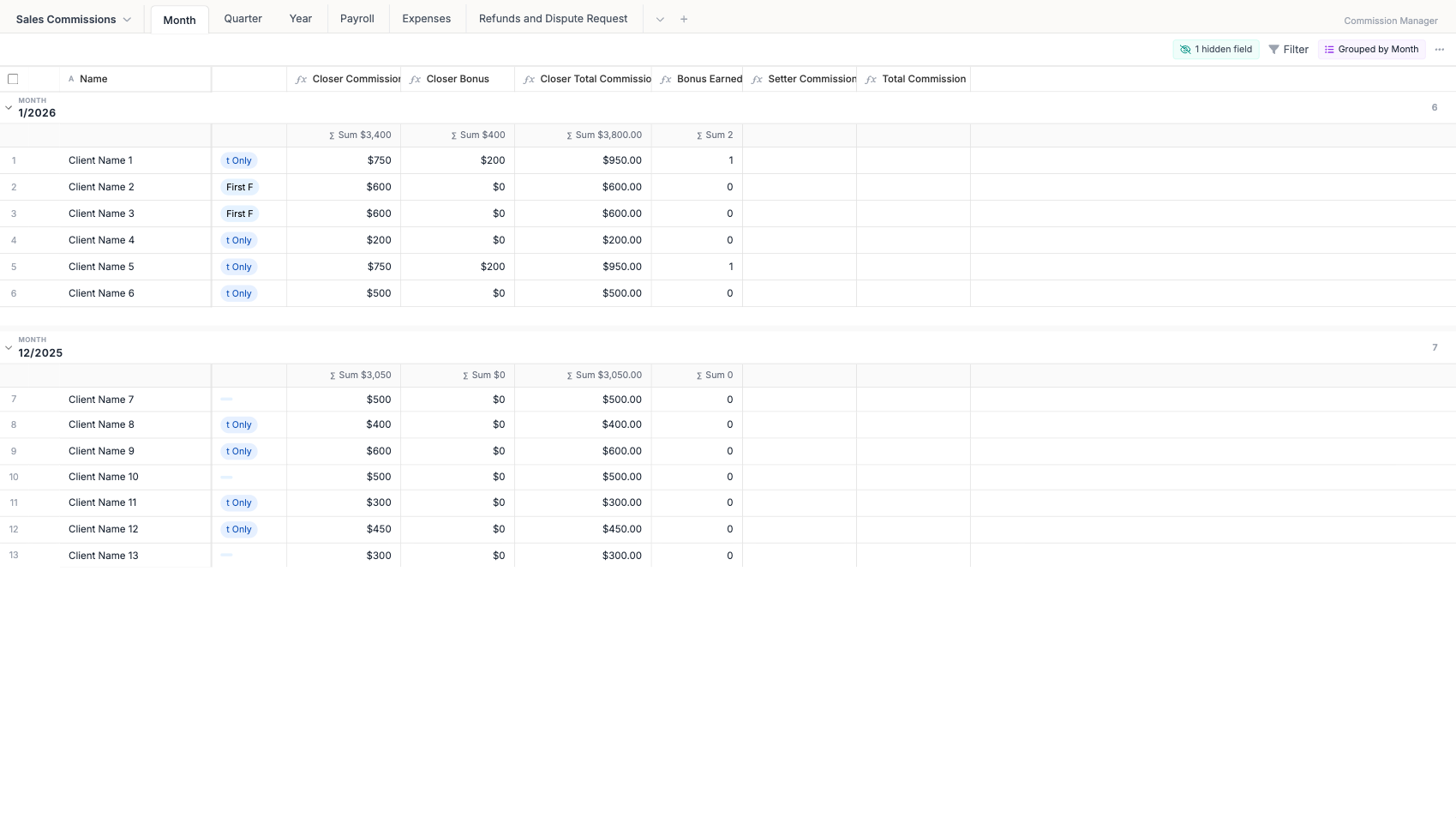Click Grouped by Month button
The image size is (1456, 818).
click(x=1371, y=49)
